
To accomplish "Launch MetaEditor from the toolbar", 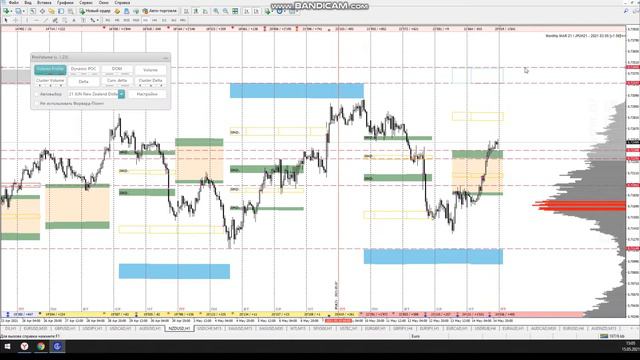I will point(117,11).
